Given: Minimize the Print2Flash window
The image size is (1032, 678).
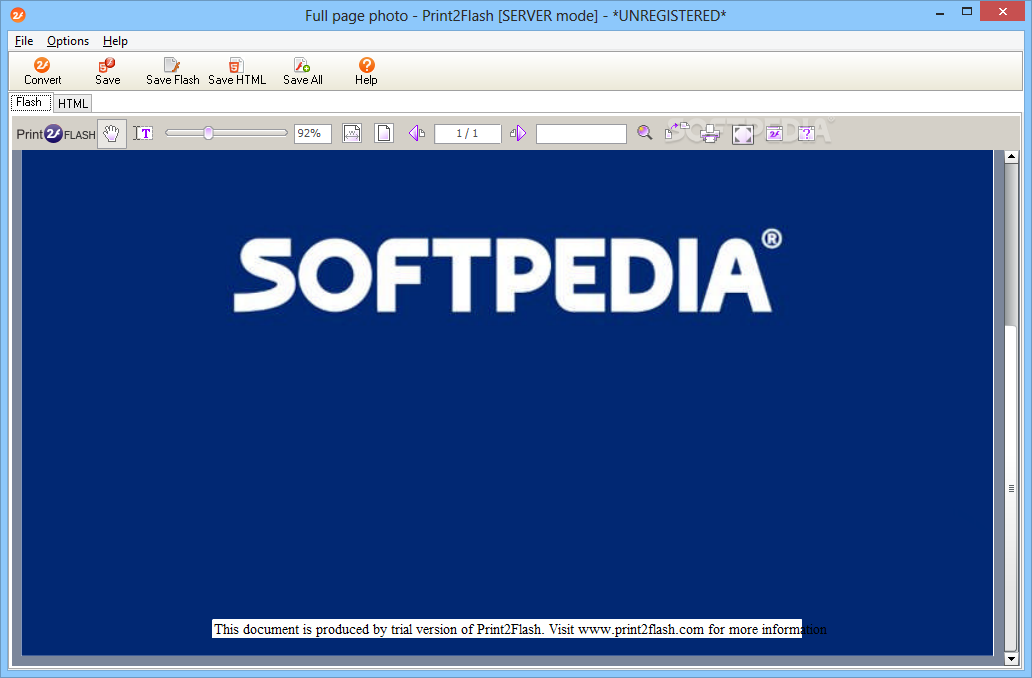Looking at the screenshot, I should (x=940, y=13).
